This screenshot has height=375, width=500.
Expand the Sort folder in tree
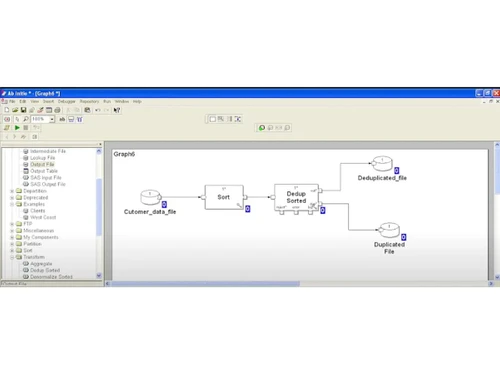click(x=12, y=250)
